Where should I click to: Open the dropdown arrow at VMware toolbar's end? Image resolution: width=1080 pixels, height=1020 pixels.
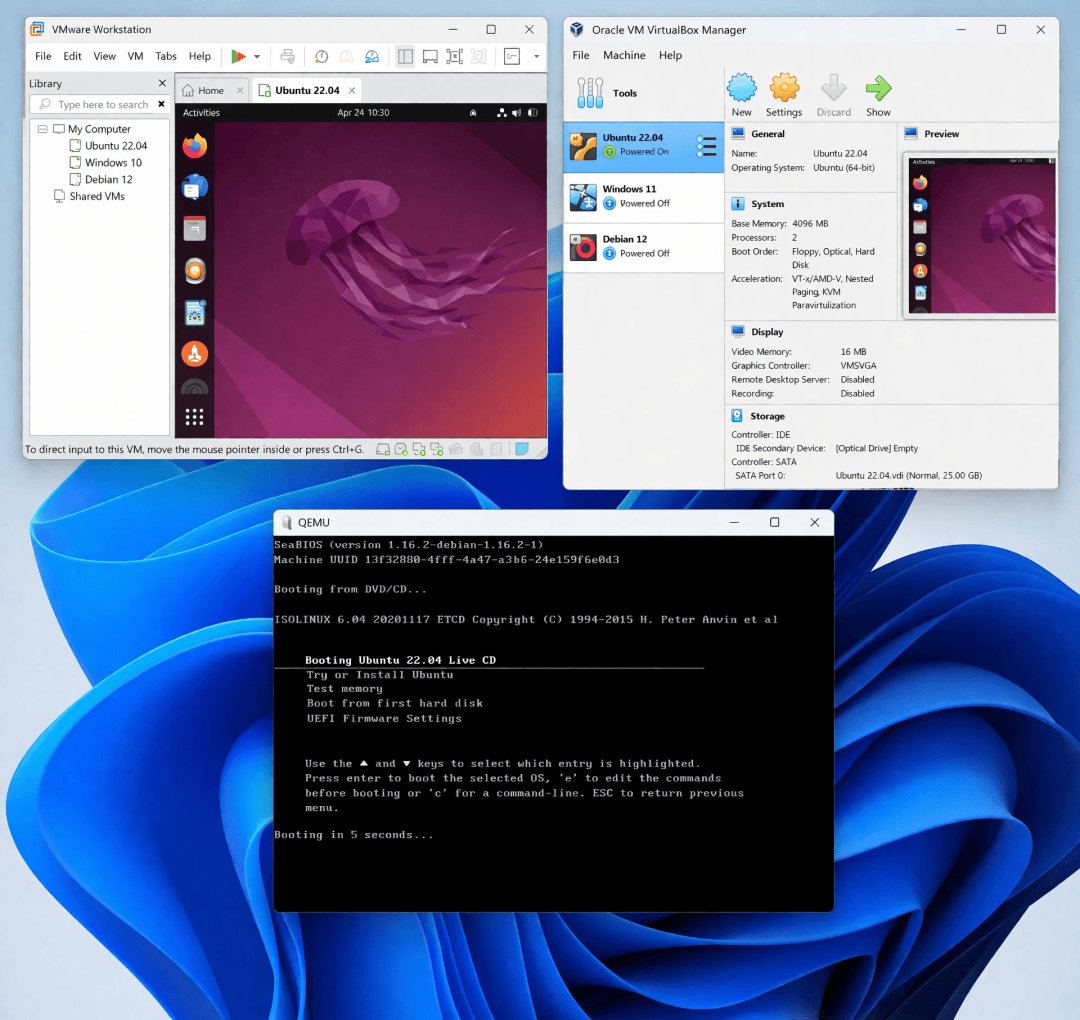coord(537,56)
